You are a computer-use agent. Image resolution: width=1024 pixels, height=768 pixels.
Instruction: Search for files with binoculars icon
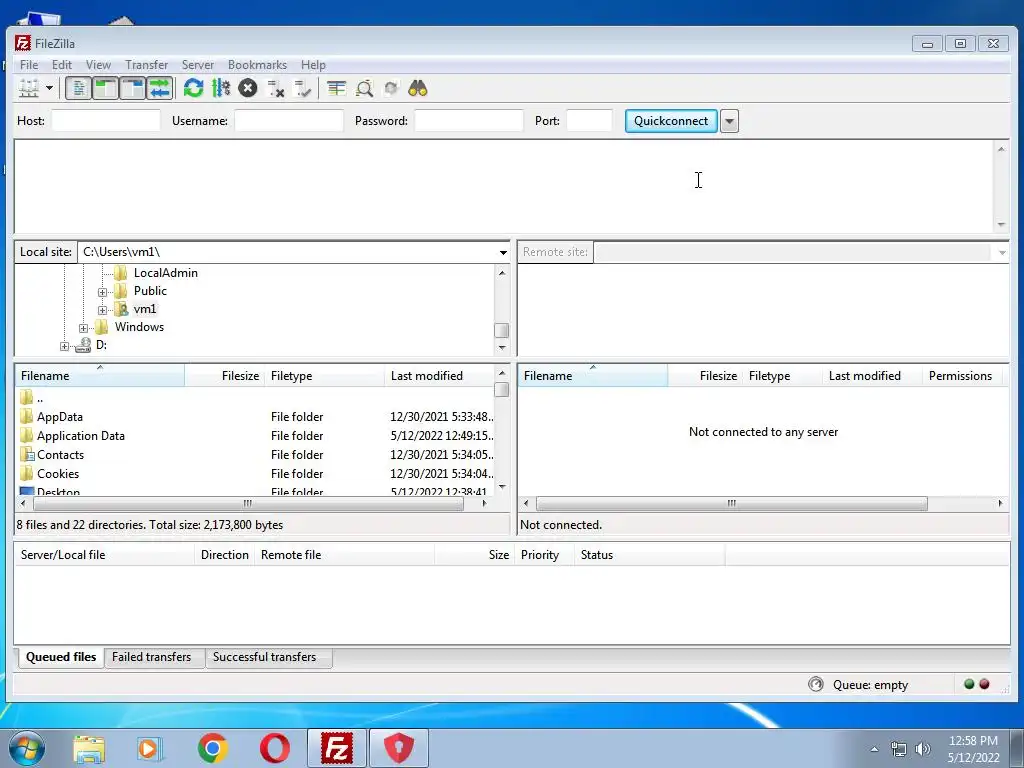[x=418, y=88]
